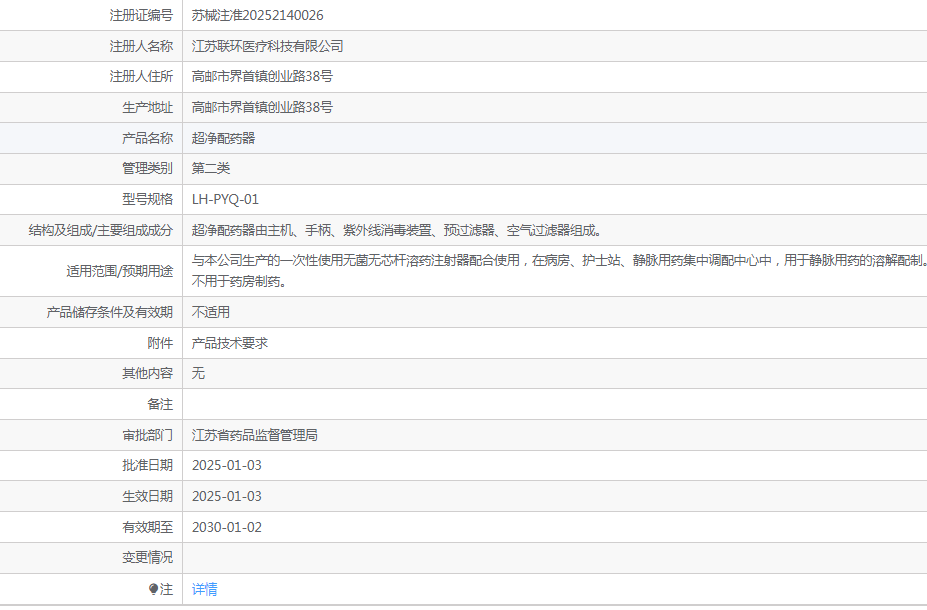Click the 结构及组成/主要组成成分 label

click(x=101, y=231)
